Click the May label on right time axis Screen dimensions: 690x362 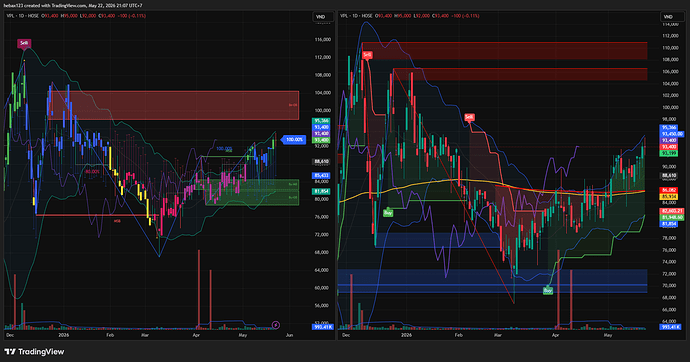[x=608, y=335]
